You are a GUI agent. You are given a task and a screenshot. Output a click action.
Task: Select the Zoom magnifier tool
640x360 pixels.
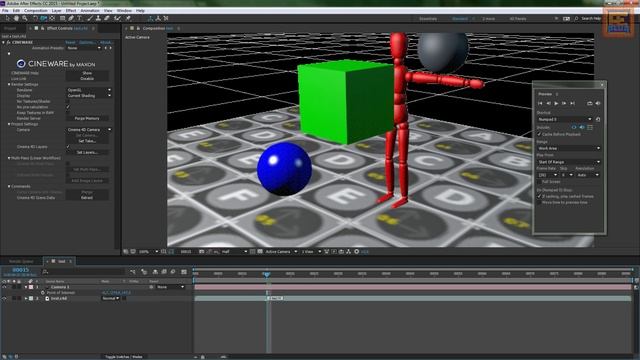25,18
